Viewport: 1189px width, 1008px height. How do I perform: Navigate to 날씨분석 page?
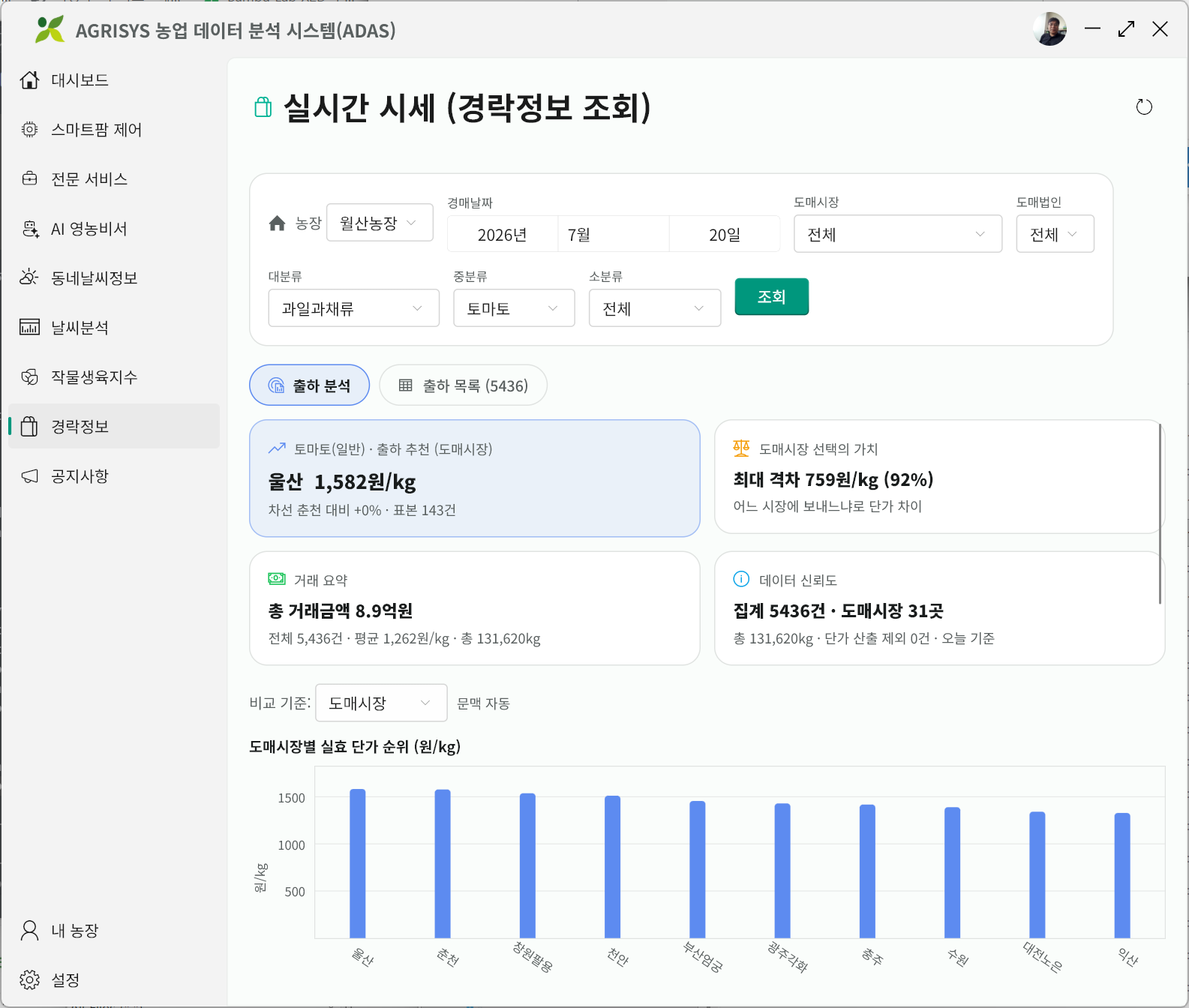[114, 328]
